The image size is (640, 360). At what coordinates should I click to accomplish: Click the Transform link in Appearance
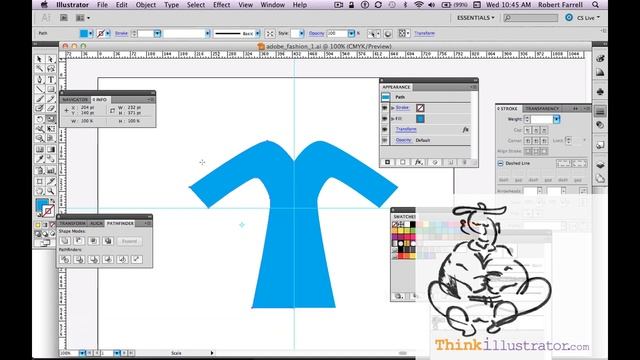coord(406,129)
